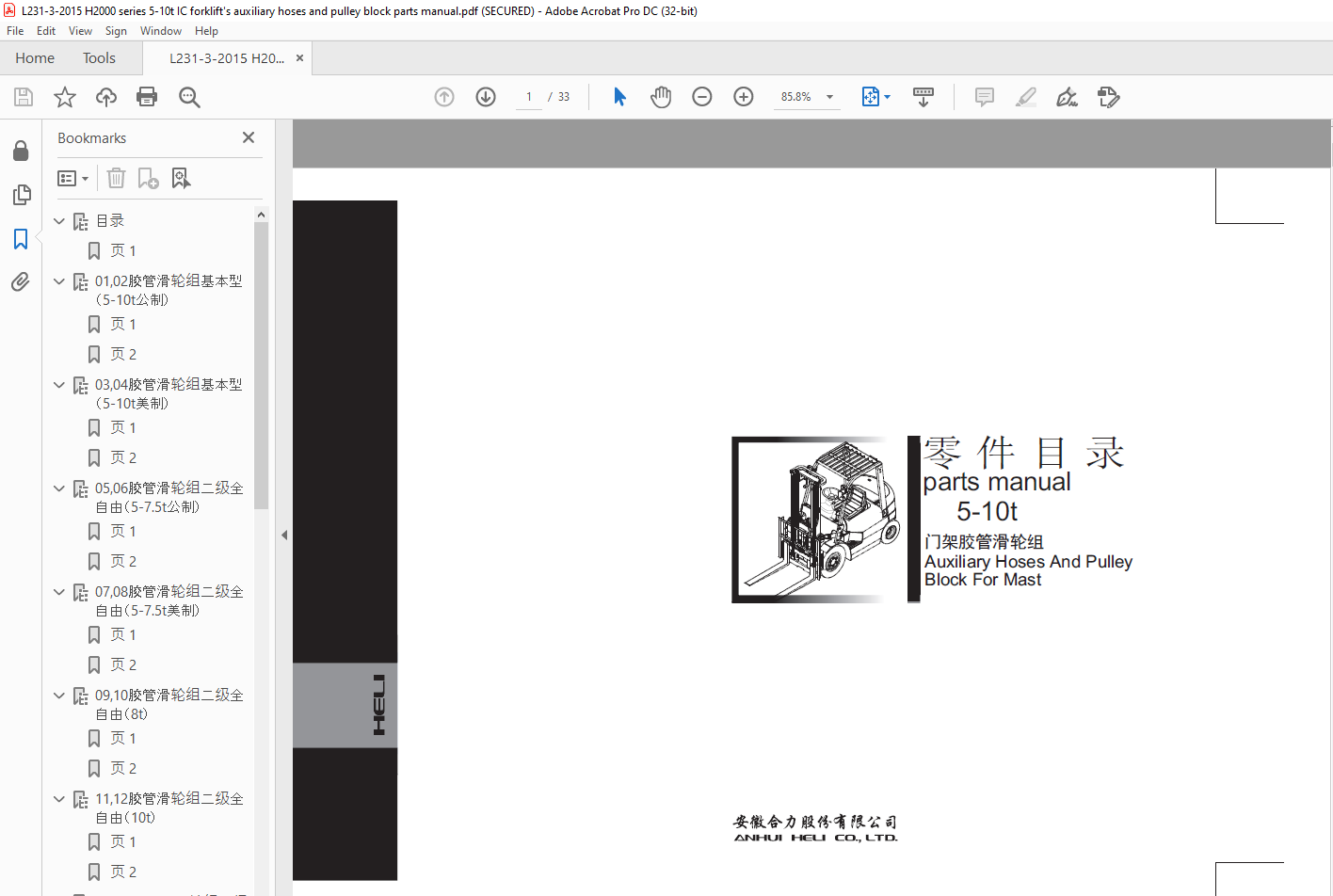1333x896 pixels.
Task: Open 页 2 under 09,10胶管滑轮组 (8t)
Action: 123,769
